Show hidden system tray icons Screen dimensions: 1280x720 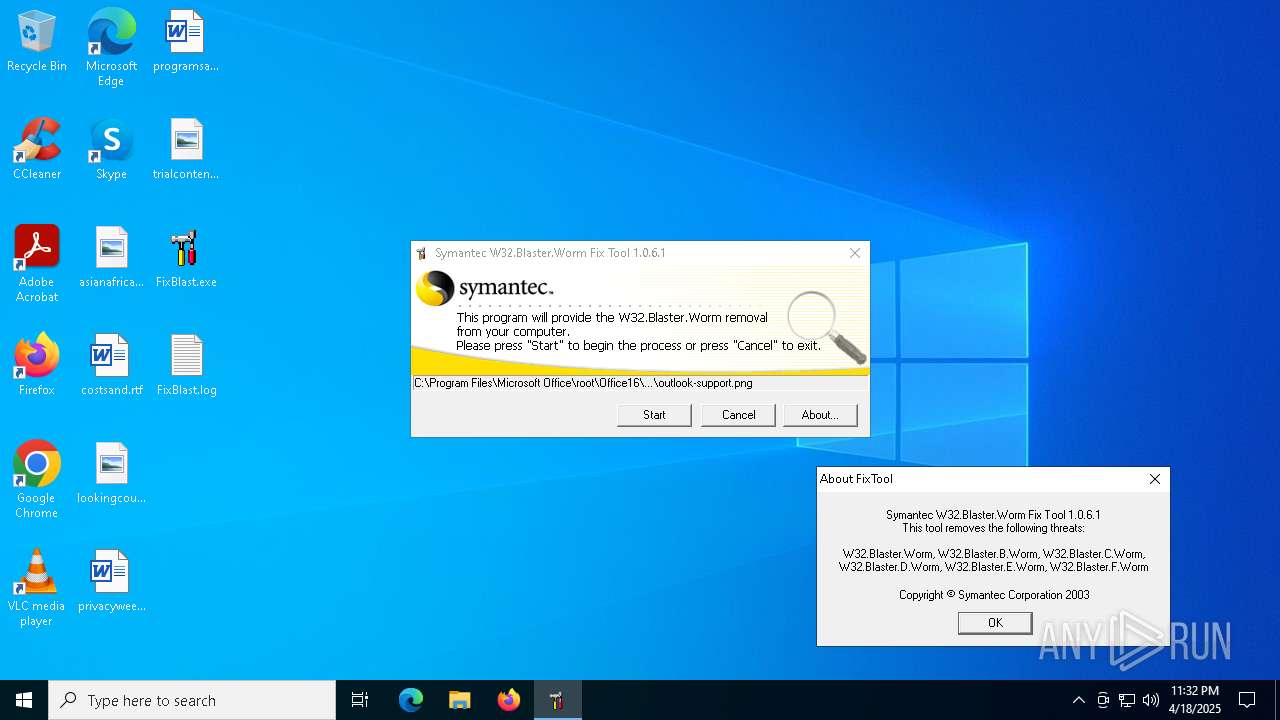tap(1078, 700)
